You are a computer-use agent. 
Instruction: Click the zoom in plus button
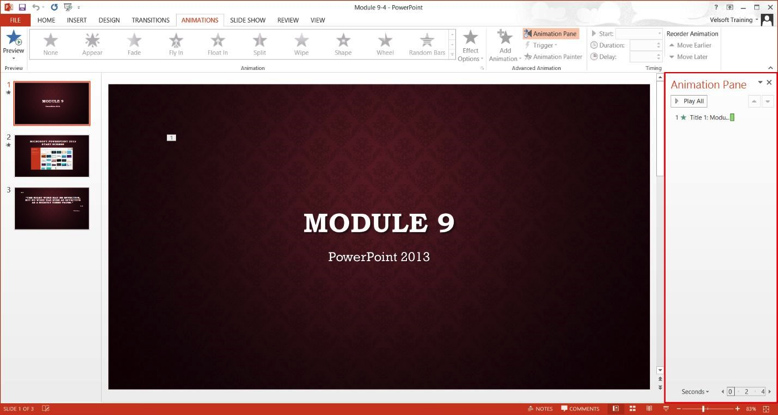(737, 409)
